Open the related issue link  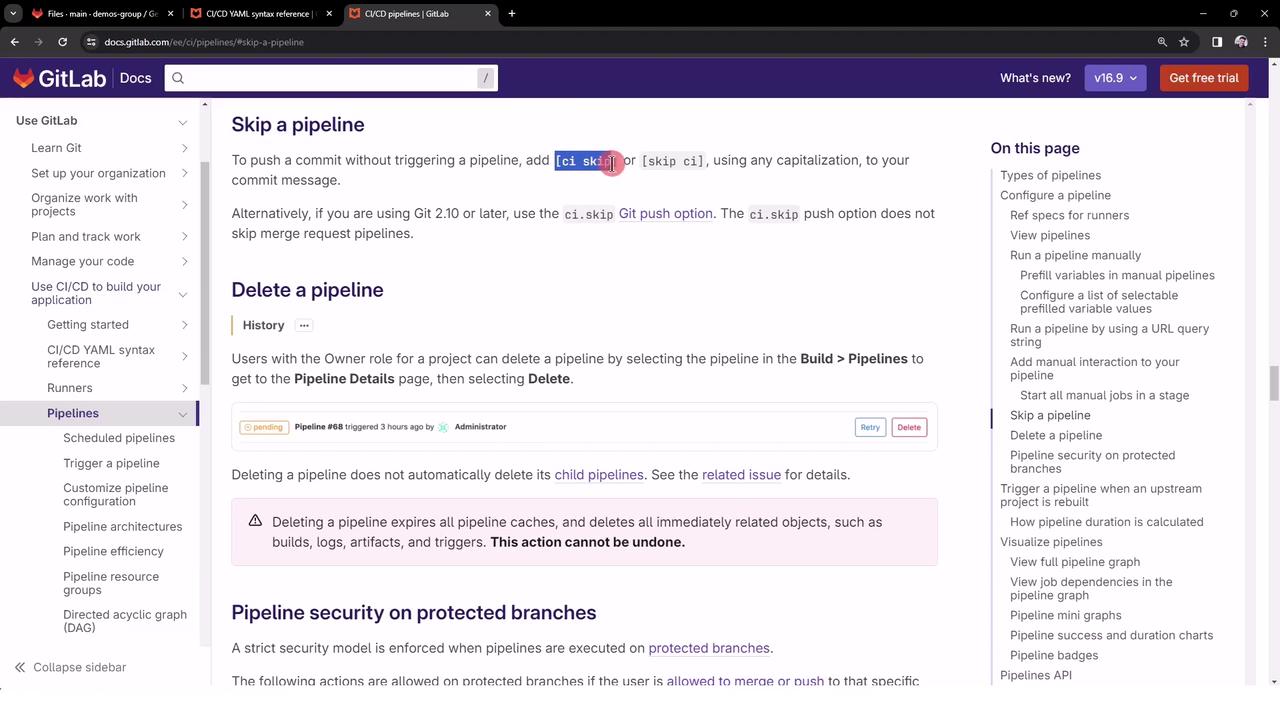click(x=741, y=475)
